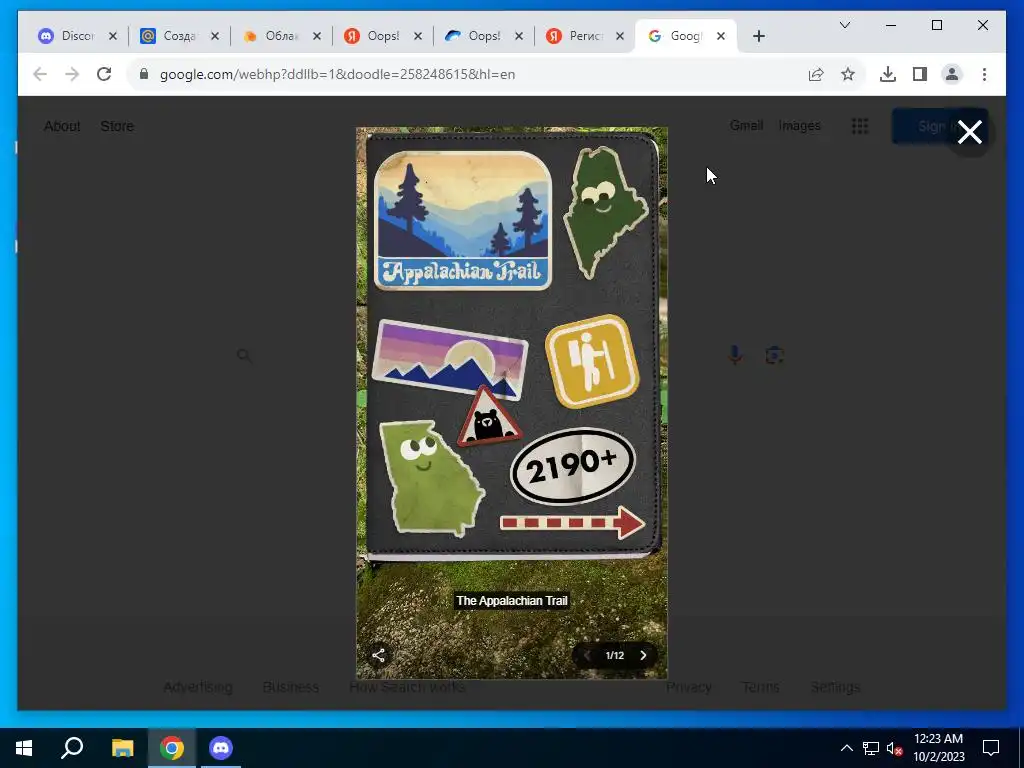Open Chrome three-dot menu

984,74
